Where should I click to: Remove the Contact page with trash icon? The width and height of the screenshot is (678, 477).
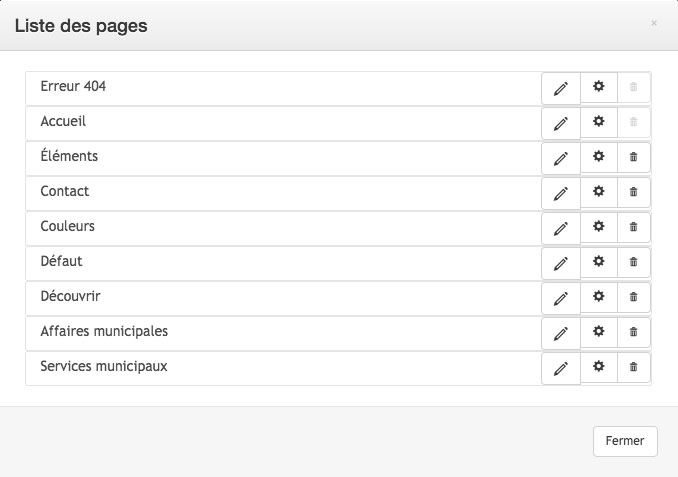point(633,192)
